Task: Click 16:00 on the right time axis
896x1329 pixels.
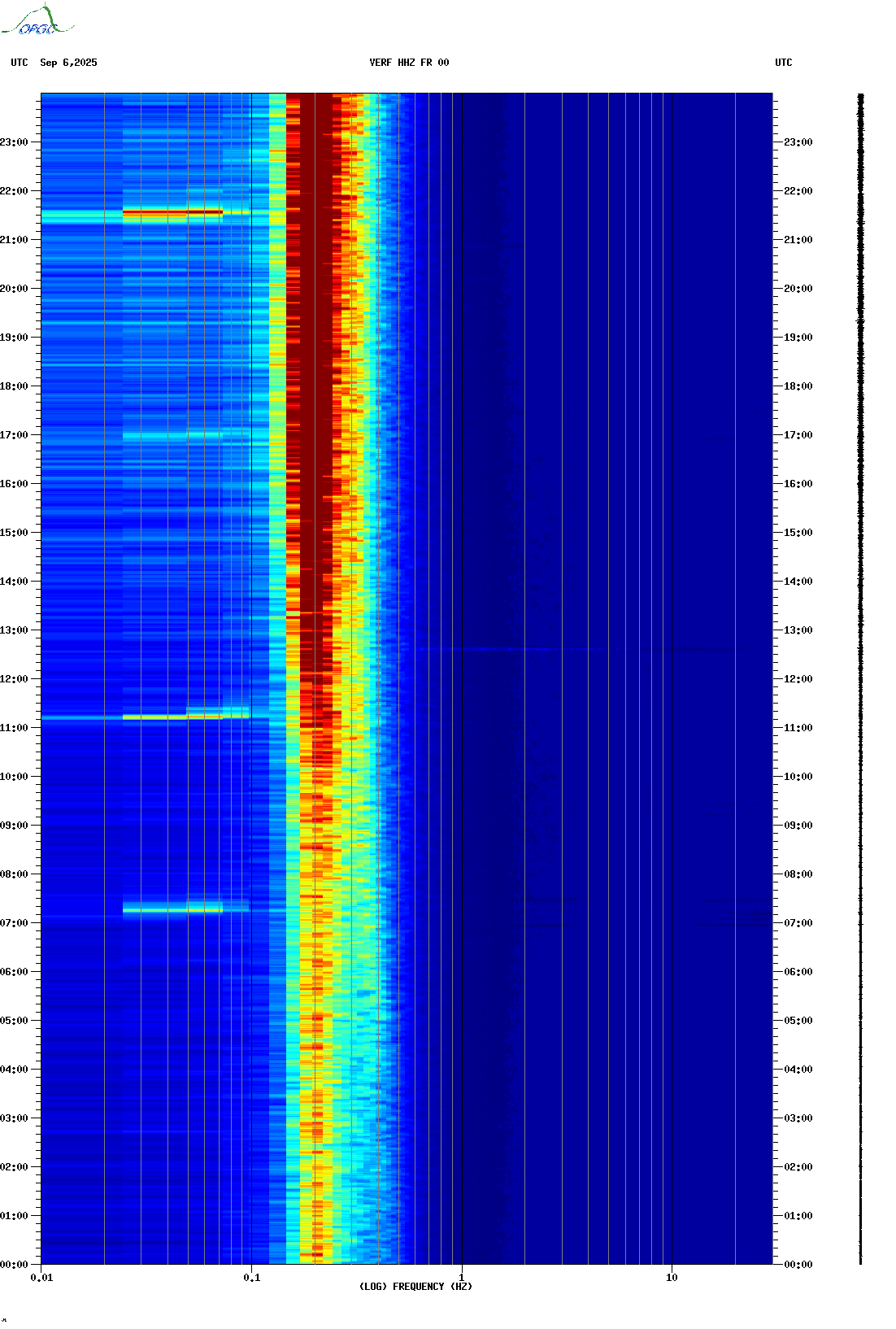Action: 798,484
